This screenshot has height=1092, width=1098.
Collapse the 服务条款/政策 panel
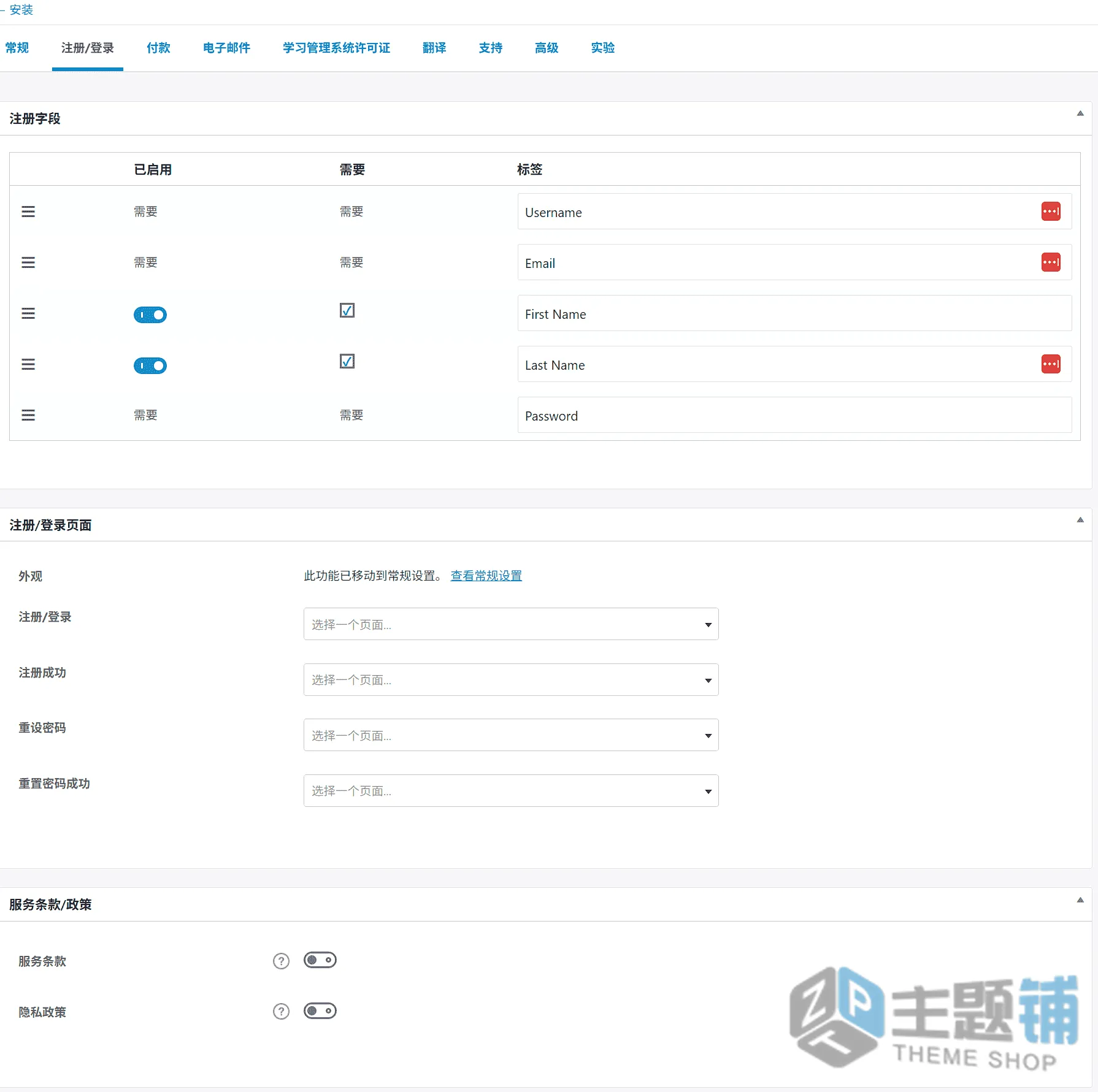point(1080,900)
